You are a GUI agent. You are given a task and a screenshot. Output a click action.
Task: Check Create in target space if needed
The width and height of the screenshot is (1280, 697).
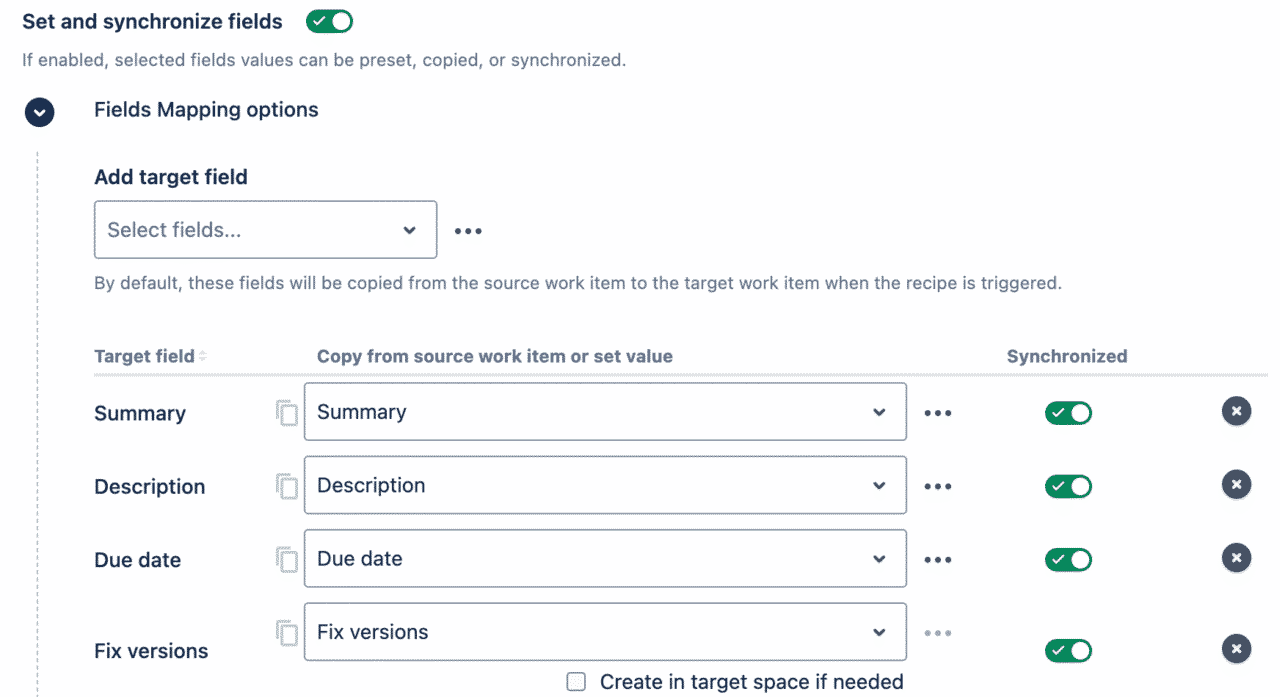(x=576, y=682)
